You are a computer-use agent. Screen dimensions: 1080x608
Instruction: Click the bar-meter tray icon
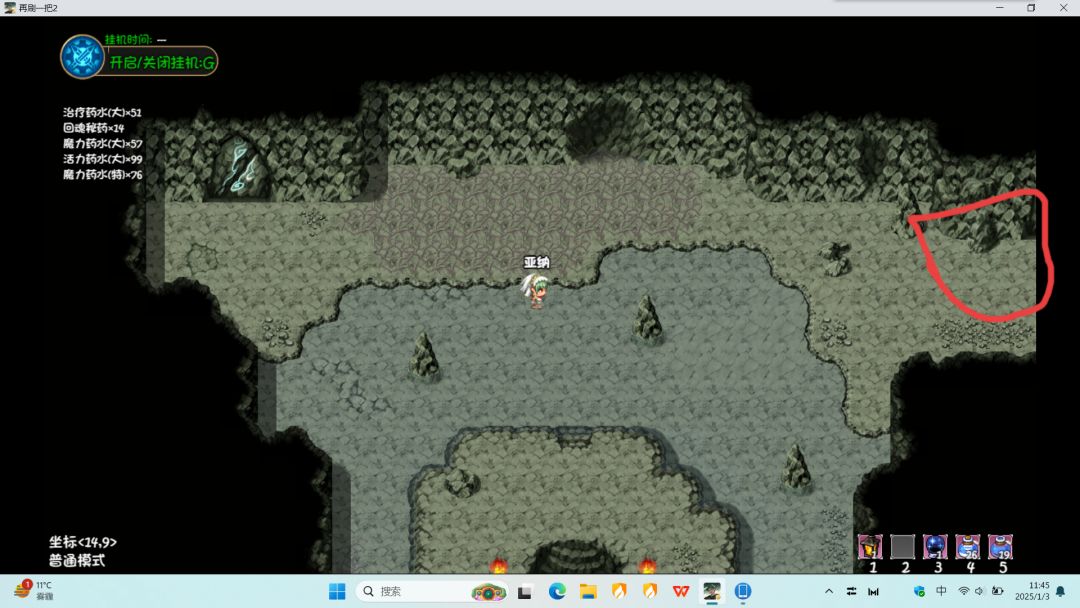click(x=873, y=591)
